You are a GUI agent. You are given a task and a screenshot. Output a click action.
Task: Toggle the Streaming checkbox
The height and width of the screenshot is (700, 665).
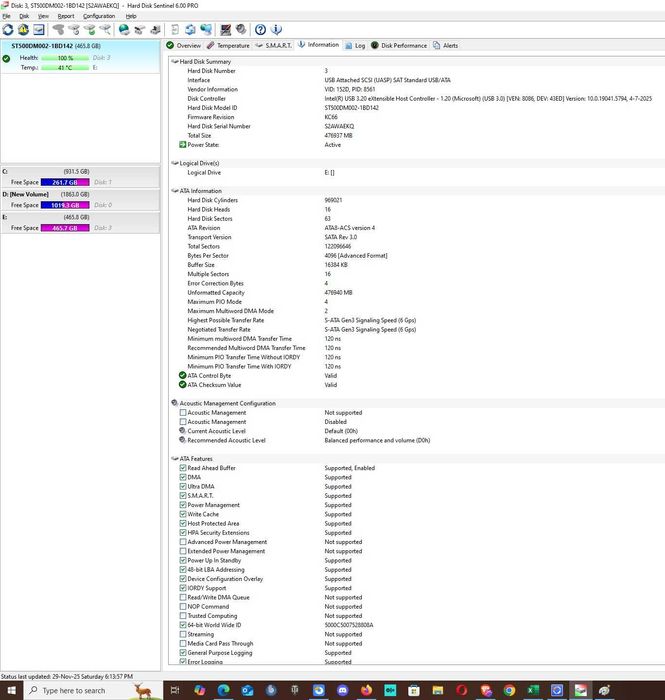[x=183, y=634]
